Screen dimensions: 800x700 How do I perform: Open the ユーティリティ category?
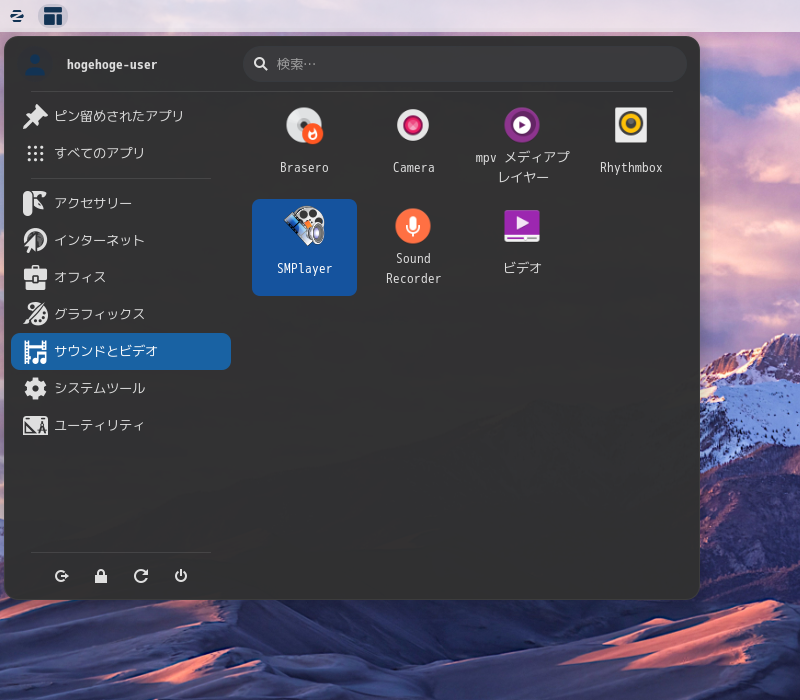[121, 426]
